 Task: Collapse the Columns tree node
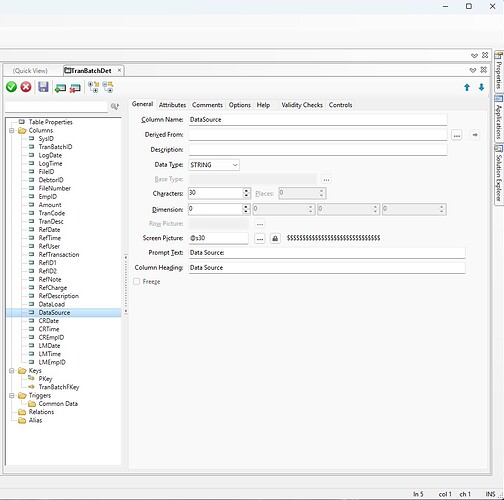(12, 130)
